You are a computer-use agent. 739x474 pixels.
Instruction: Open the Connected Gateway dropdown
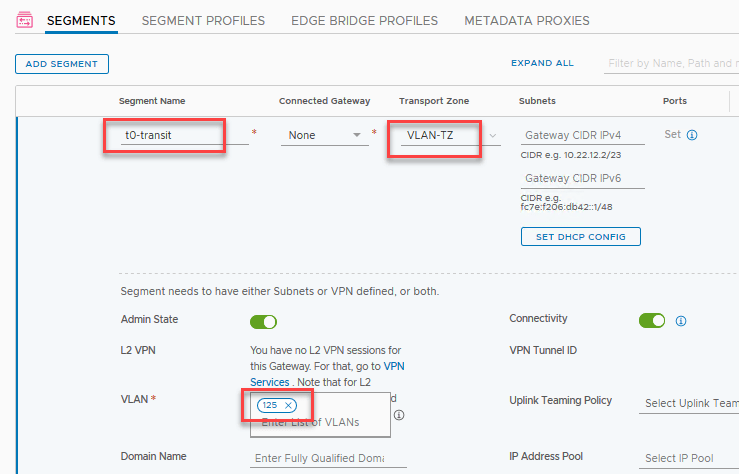(323, 135)
